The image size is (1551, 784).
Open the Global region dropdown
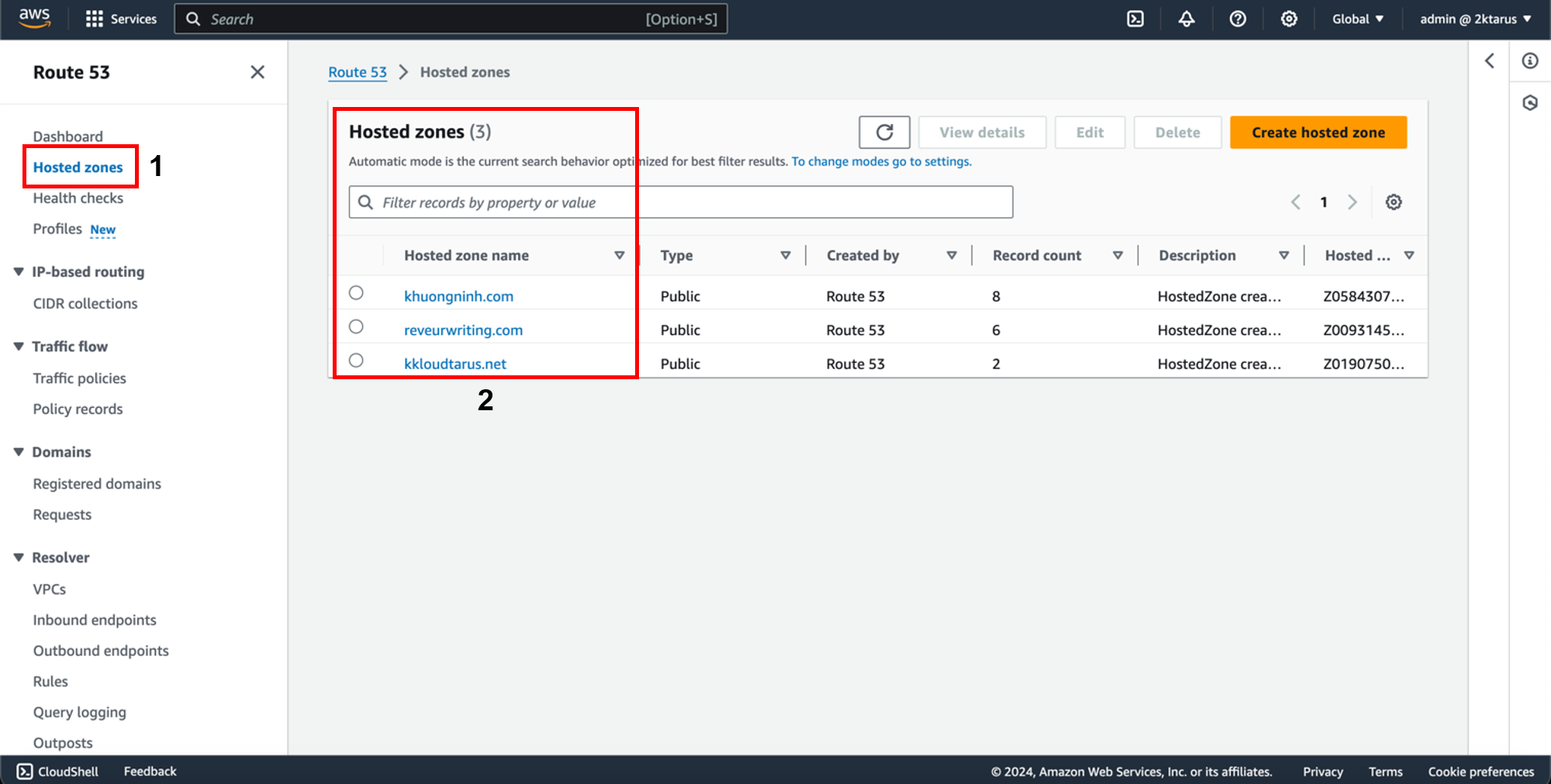(1358, 19)
